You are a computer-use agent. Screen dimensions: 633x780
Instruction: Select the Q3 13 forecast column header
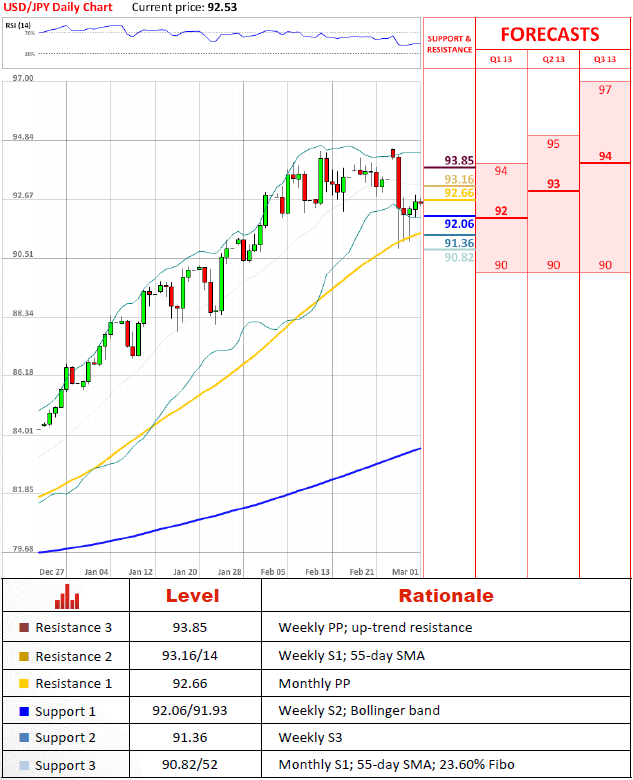pyautogui.click(x=605, y=59)
